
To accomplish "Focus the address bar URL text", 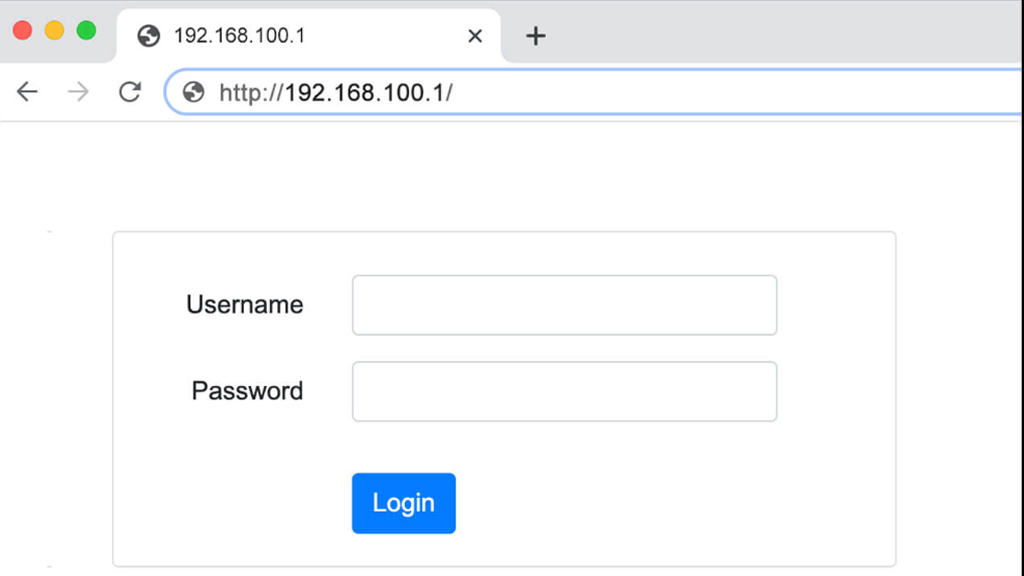I will click(336, 93).
